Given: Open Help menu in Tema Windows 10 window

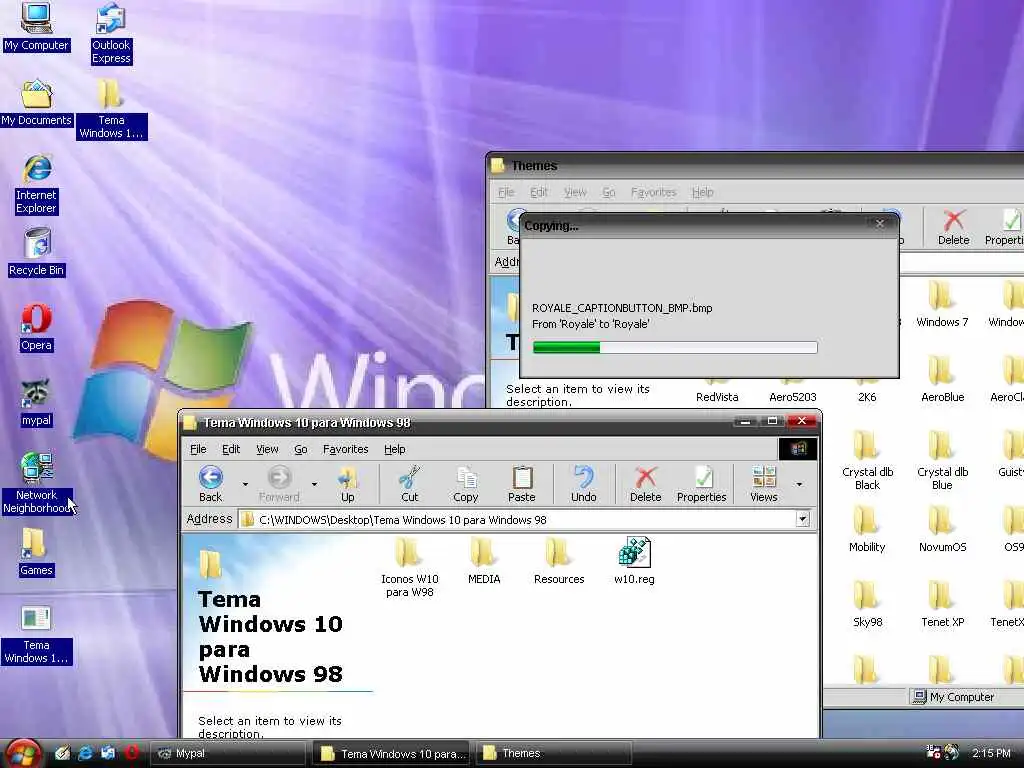Looking at the screenshot, I should pos(394,449).
